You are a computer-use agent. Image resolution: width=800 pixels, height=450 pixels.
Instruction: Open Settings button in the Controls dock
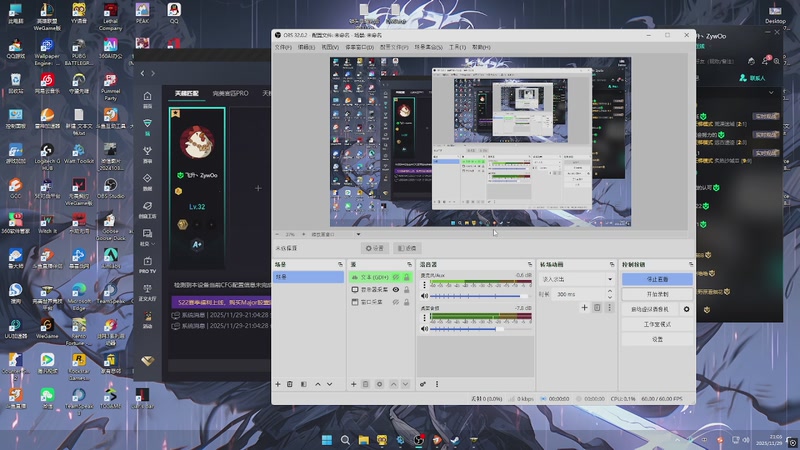click(x=657, y=339)
